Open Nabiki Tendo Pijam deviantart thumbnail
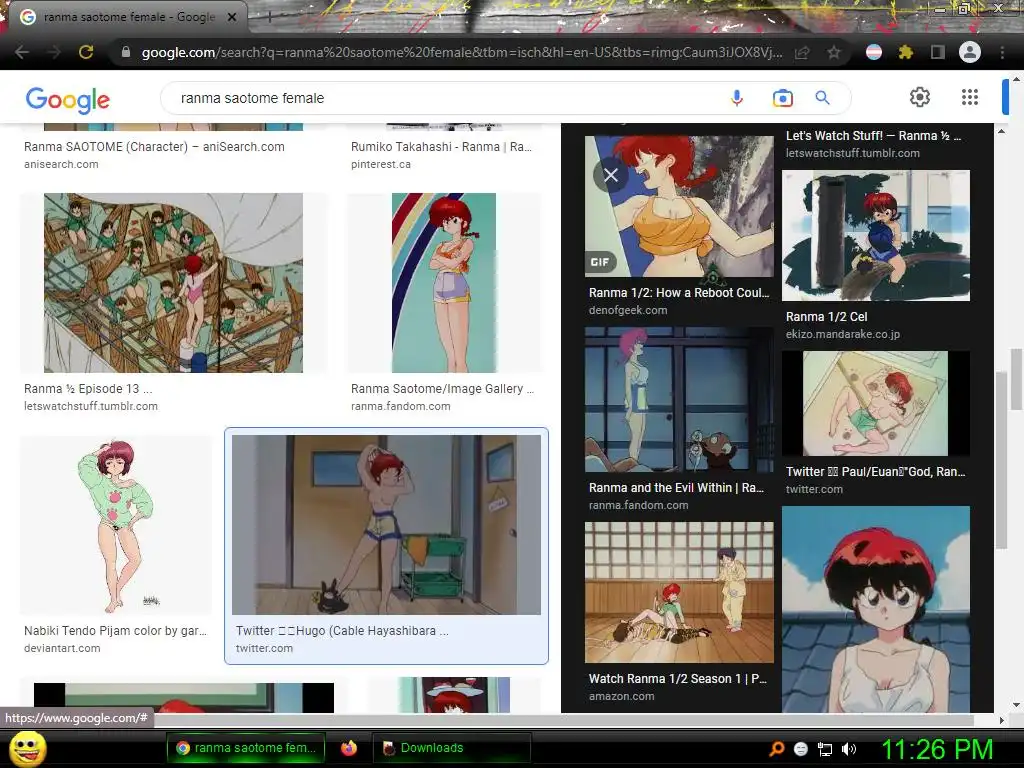Viewport: 1024px width, 768px height. (116, 525)
